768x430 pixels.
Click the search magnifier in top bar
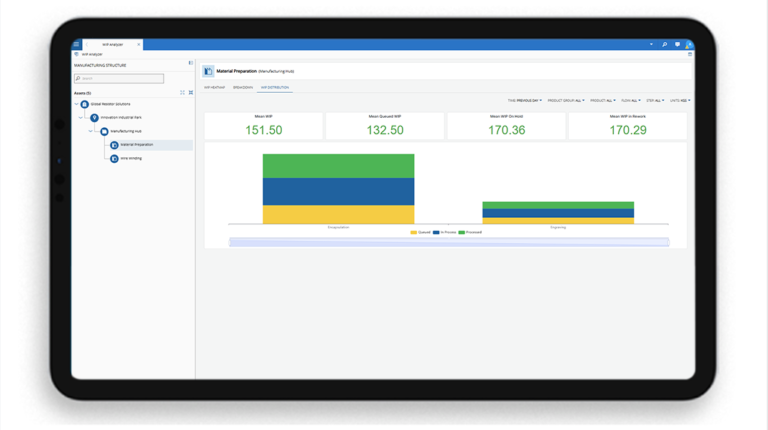click(664, 45)
